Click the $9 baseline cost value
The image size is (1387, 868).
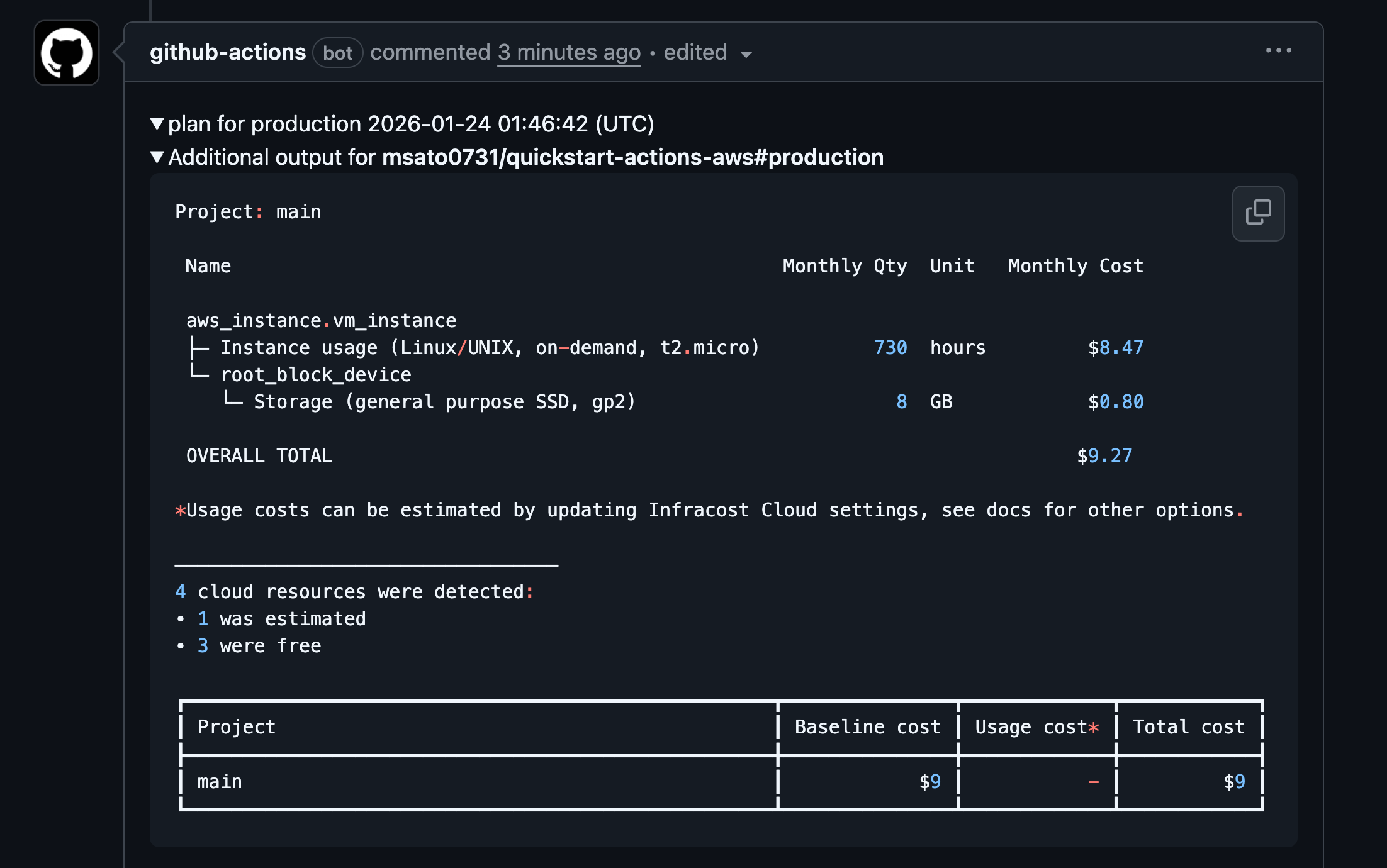click(929, 782)
